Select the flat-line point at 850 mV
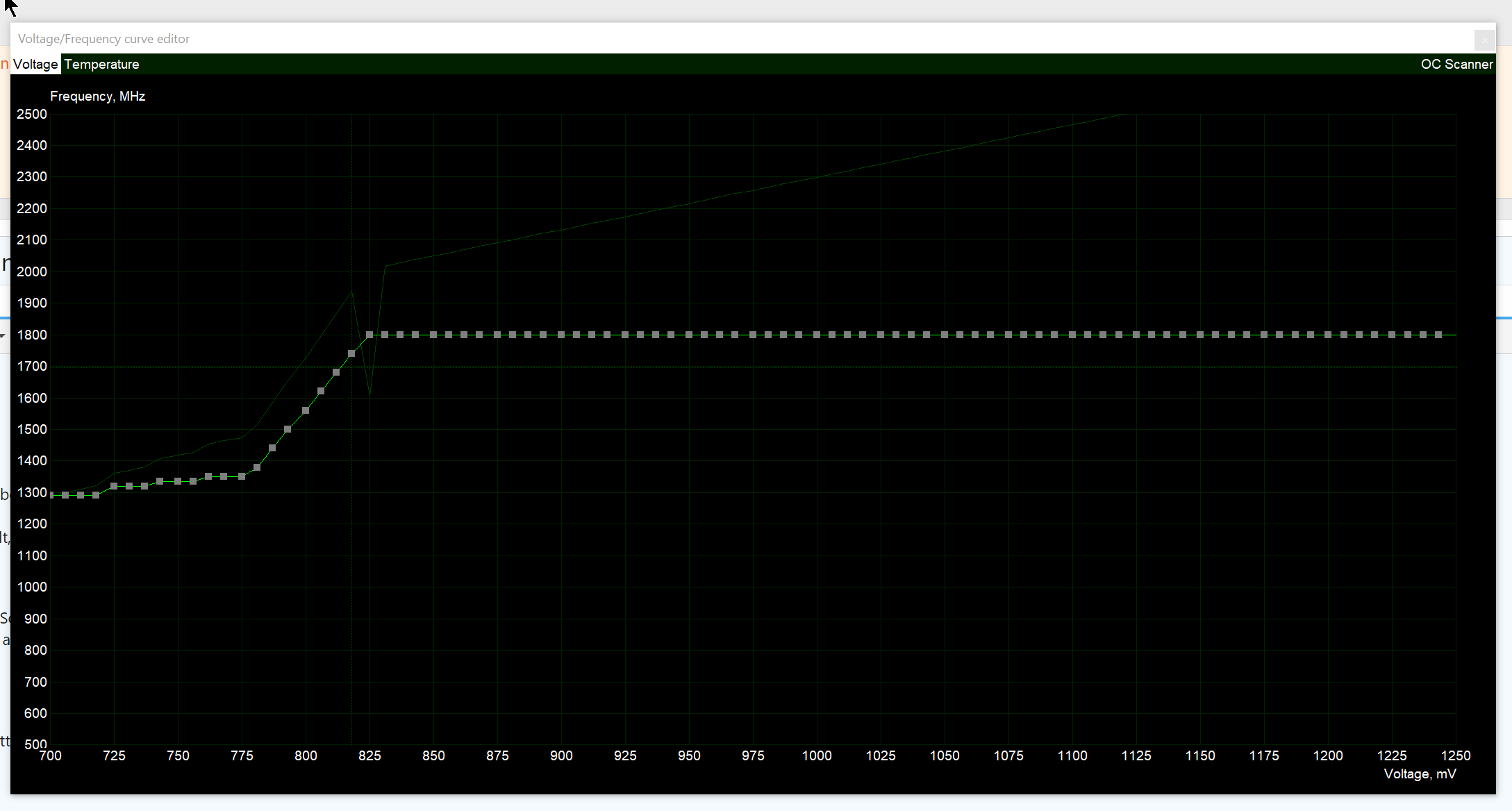The image size is (1512, 811). [433, 335]
